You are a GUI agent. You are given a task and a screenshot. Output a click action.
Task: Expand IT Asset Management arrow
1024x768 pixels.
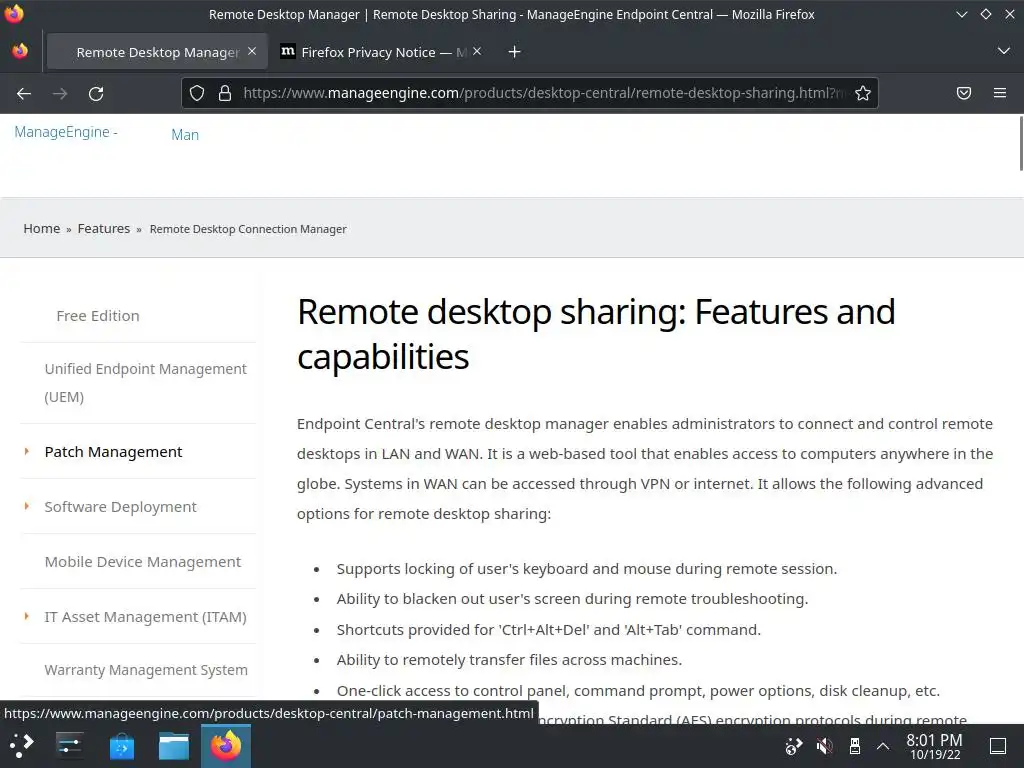coord(27,616)
